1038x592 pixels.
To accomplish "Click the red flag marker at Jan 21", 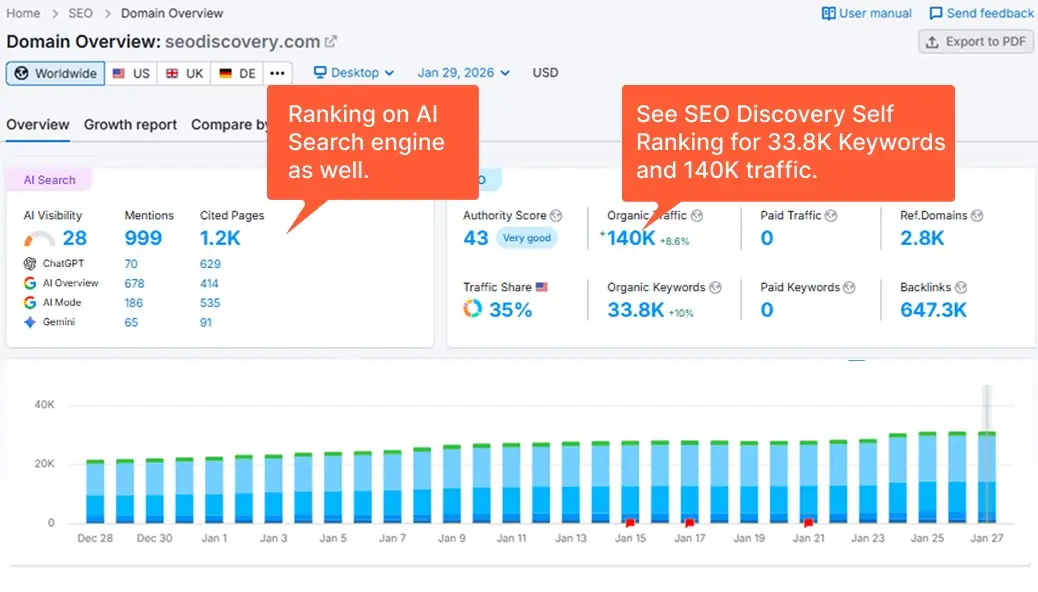I will (808, 522).
